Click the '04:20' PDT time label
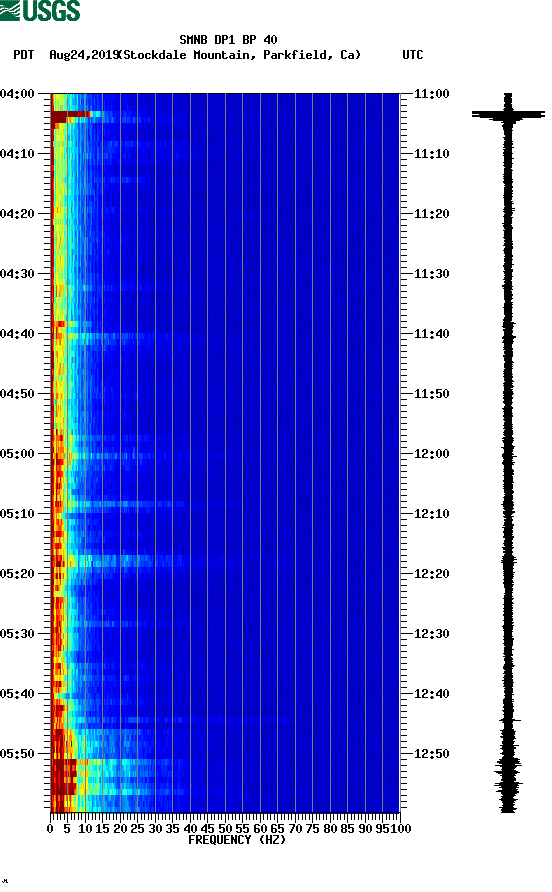Viewport: 552px width, 892px height. tap(18, 214)
